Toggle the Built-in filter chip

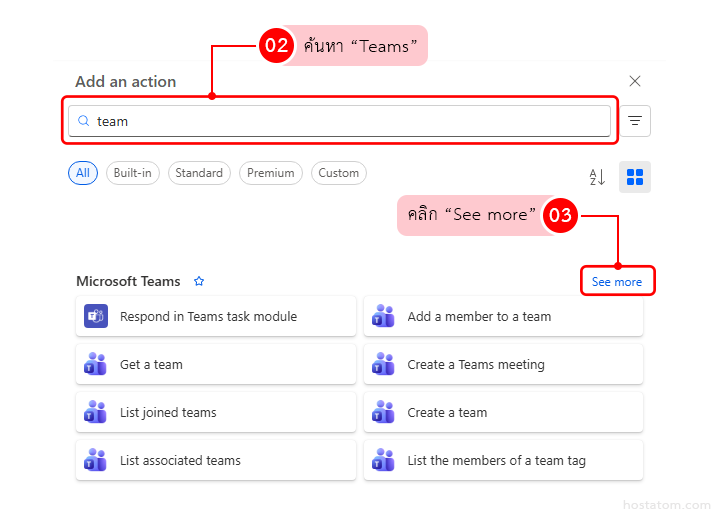pyautogui.click(x=133, y=173)
